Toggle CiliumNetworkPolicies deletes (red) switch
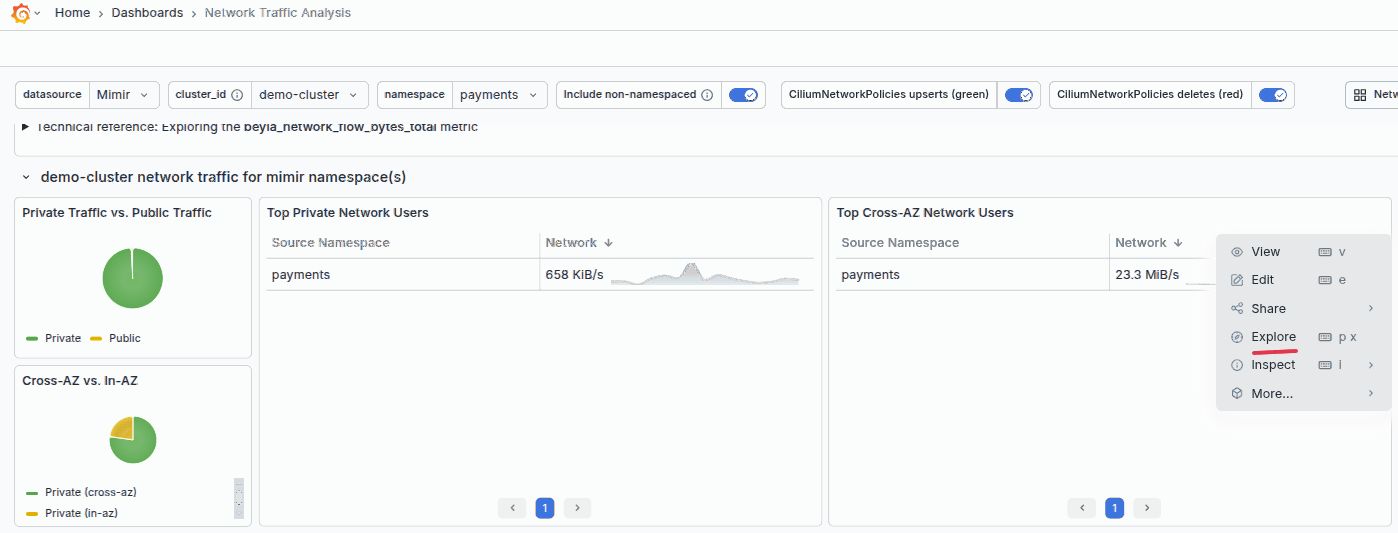 [1273, 95]
